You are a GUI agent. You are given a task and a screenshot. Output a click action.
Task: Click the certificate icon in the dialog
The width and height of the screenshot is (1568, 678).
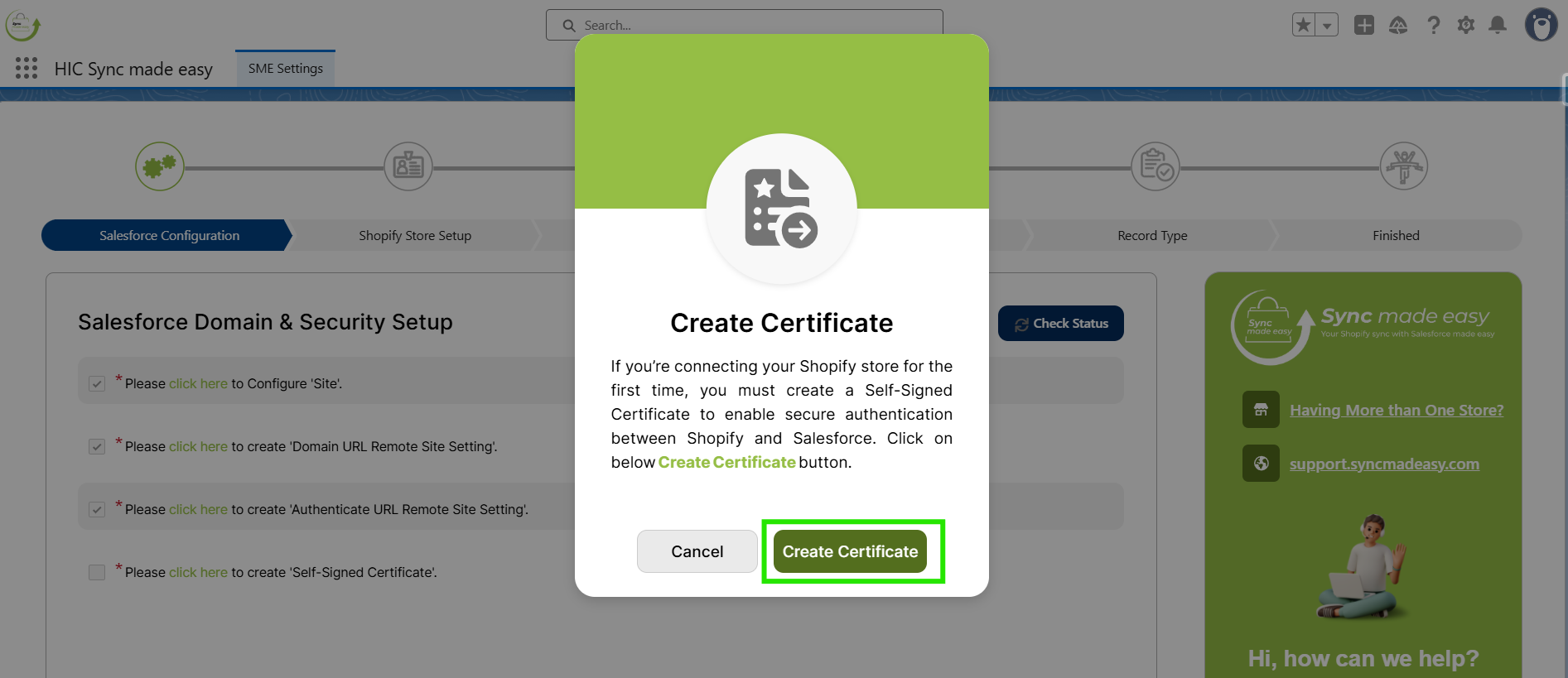[781, 209]
